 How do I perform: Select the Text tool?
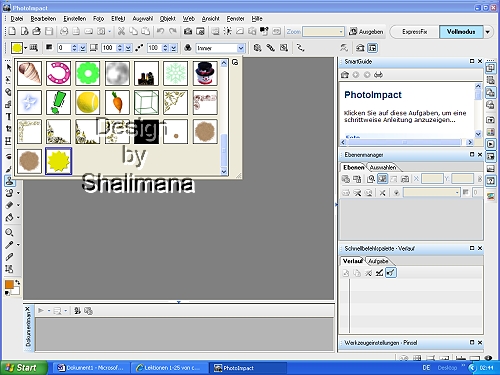(9, 117)
